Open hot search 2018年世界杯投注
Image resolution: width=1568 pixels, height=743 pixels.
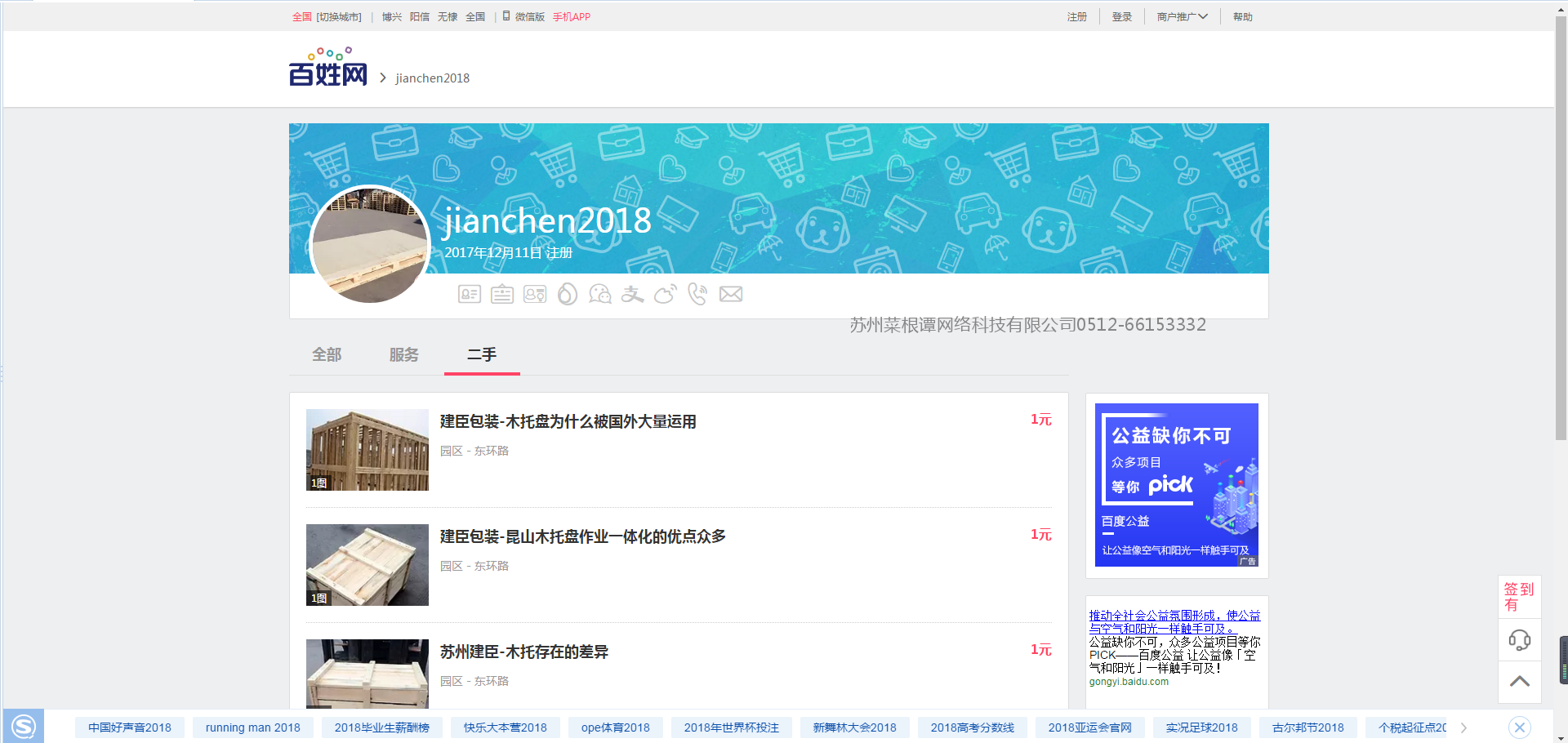pyautogui.click(x=732, y=727)
